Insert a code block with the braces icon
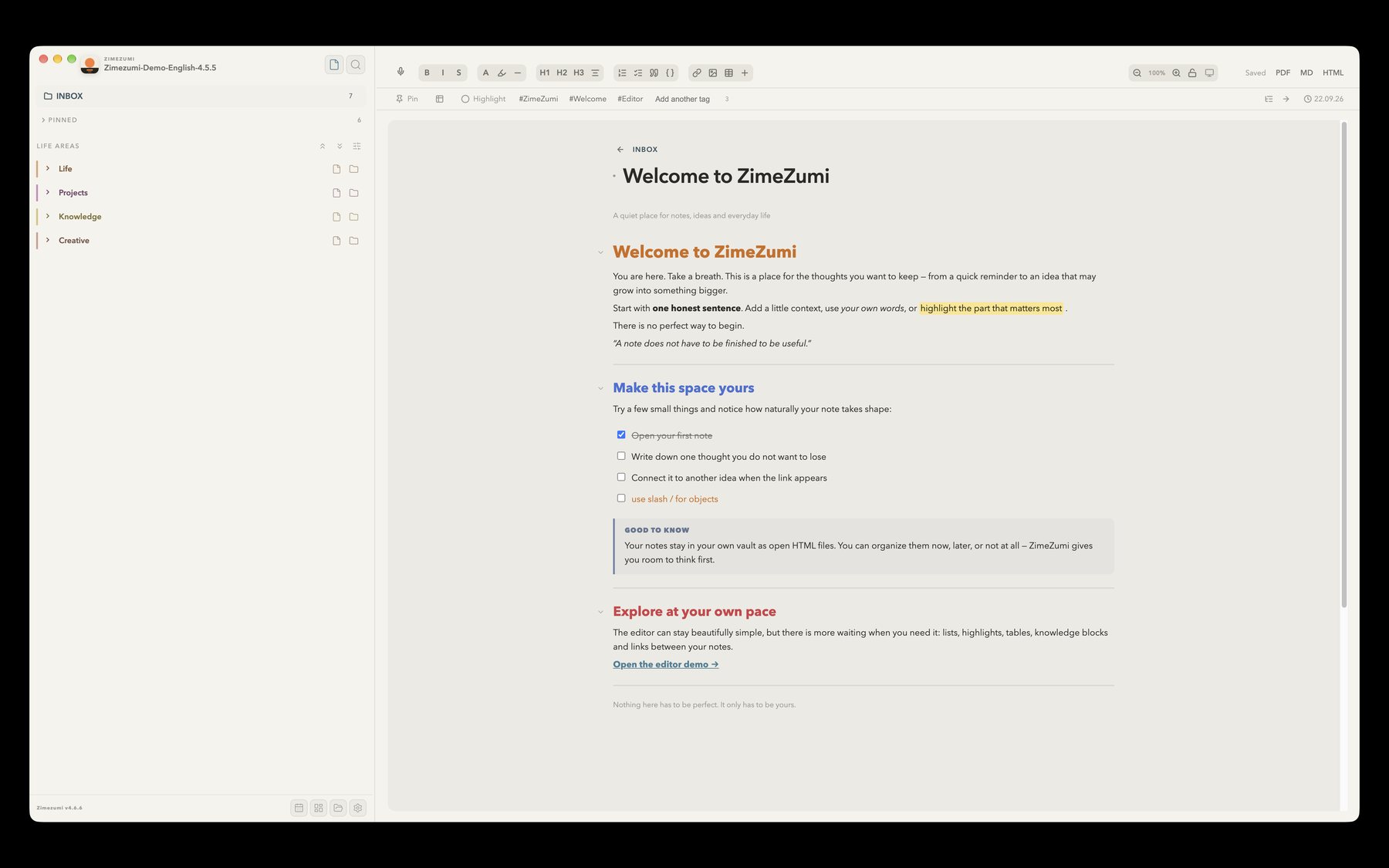Image resolution: width=1389 pixels, height=868 pixels. click(670, 73)
